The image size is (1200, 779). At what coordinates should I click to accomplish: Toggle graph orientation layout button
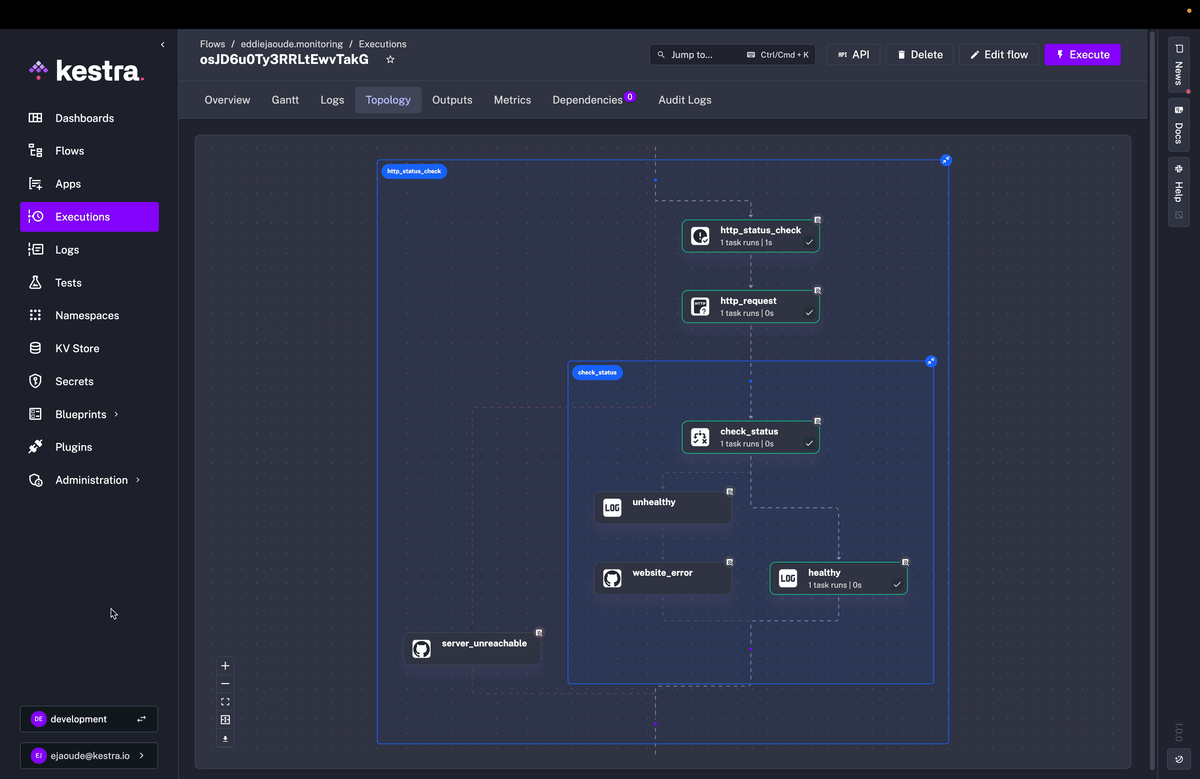pos(225,720)
